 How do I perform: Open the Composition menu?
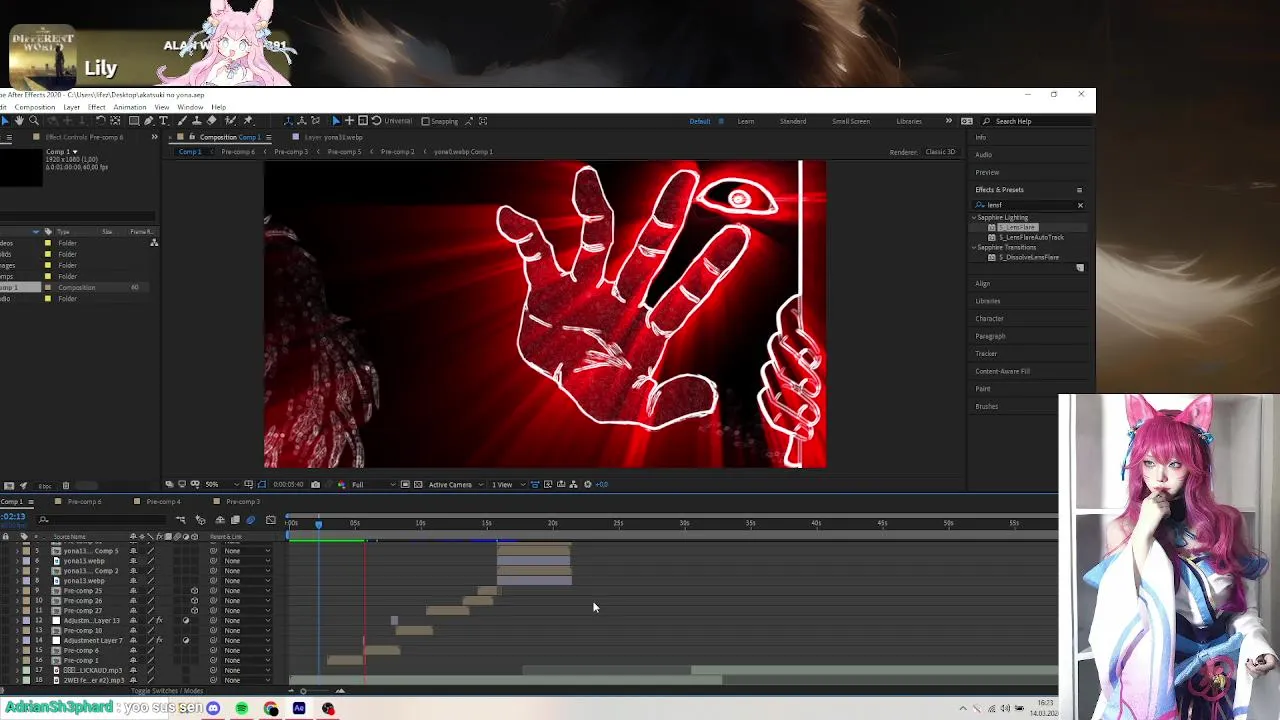[x=35, y=107]
